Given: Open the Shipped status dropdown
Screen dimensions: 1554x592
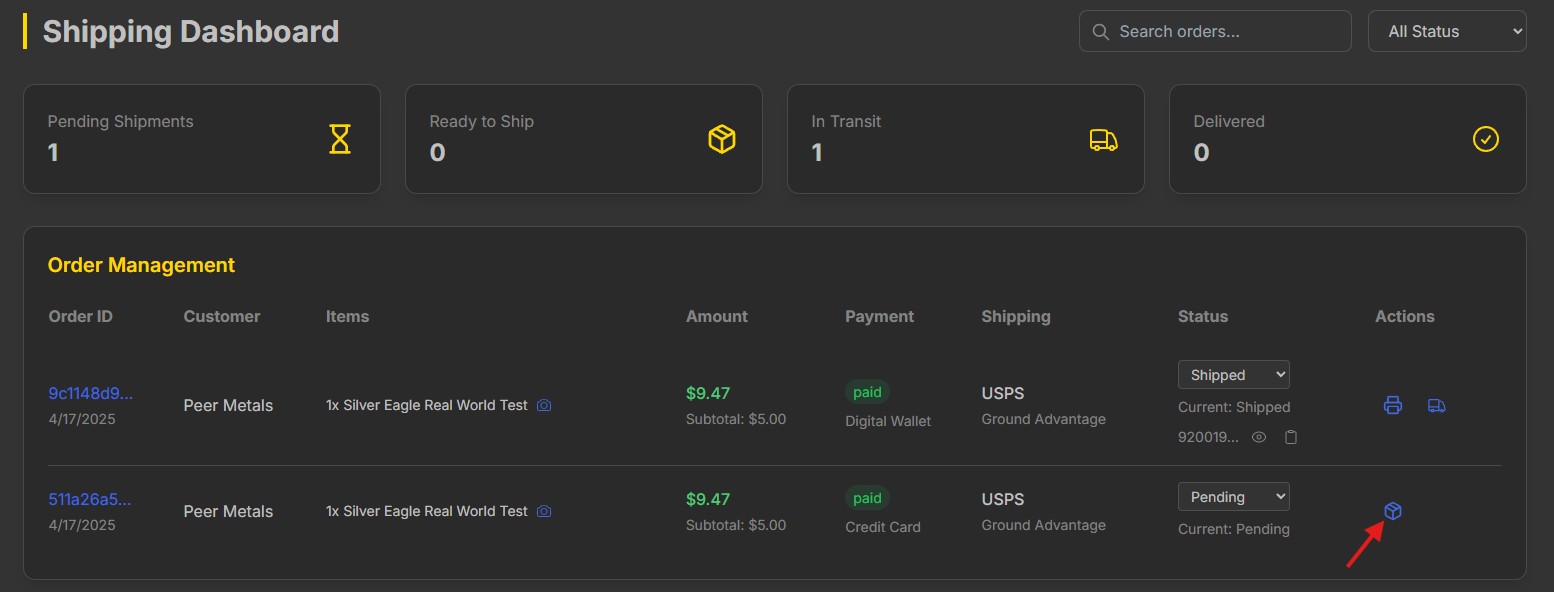Looking at the screenshot, I should [1234, 375].
